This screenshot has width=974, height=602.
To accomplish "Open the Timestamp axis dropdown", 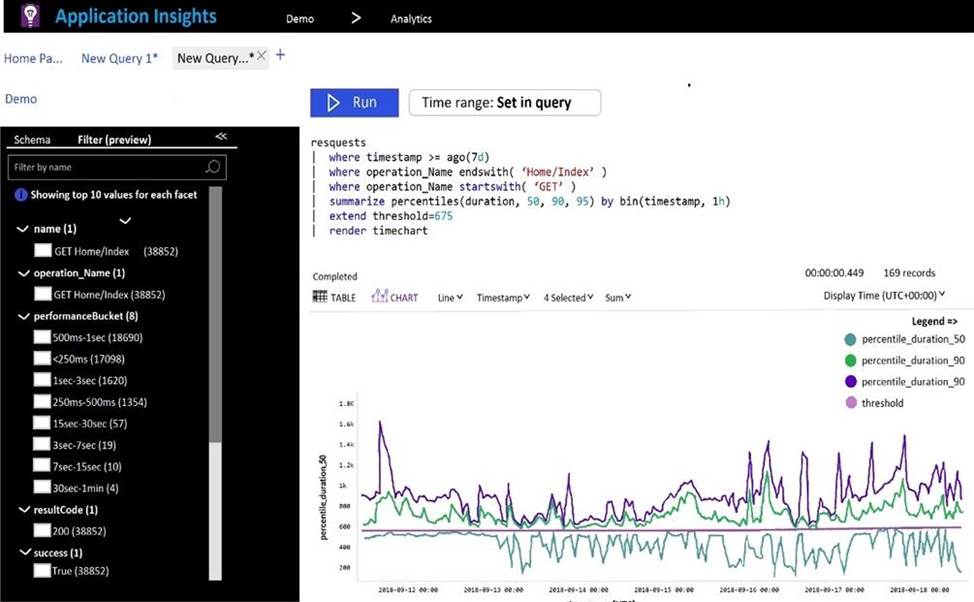I will click(x=503, y=297).
